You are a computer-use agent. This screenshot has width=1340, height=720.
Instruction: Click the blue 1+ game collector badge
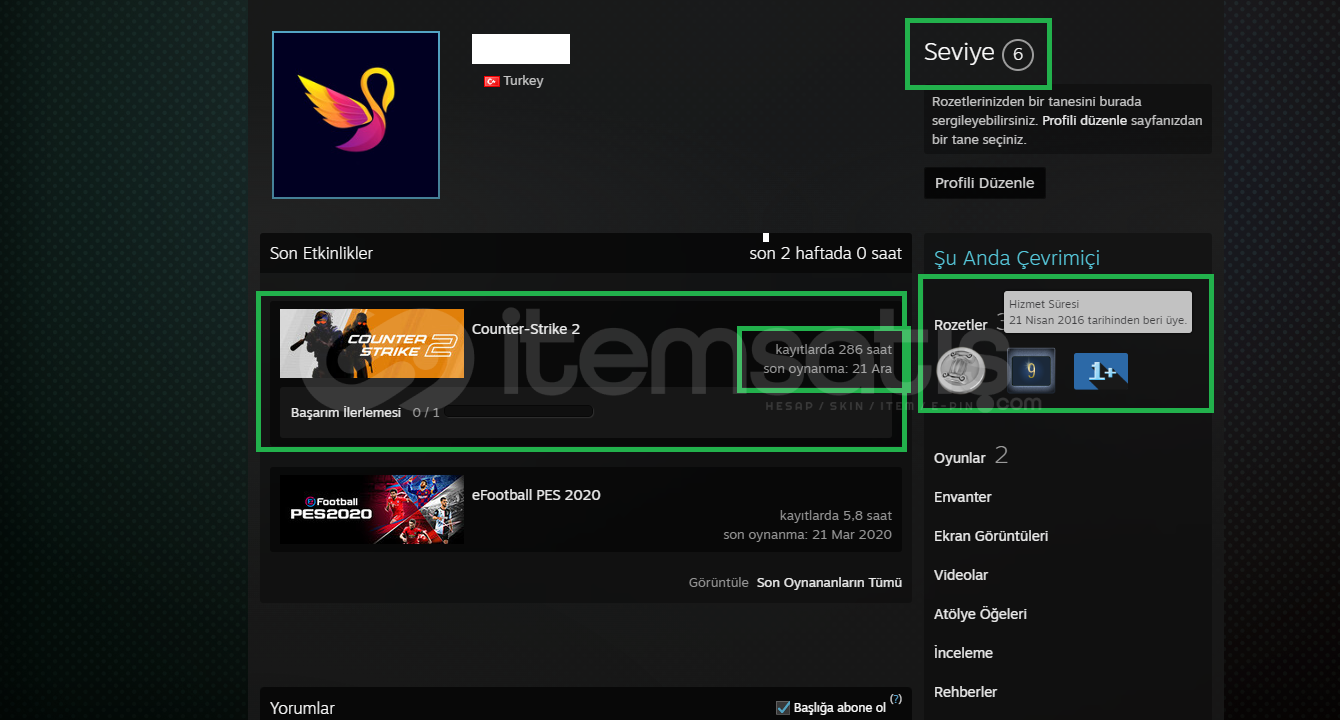[x=1101, y=371]
